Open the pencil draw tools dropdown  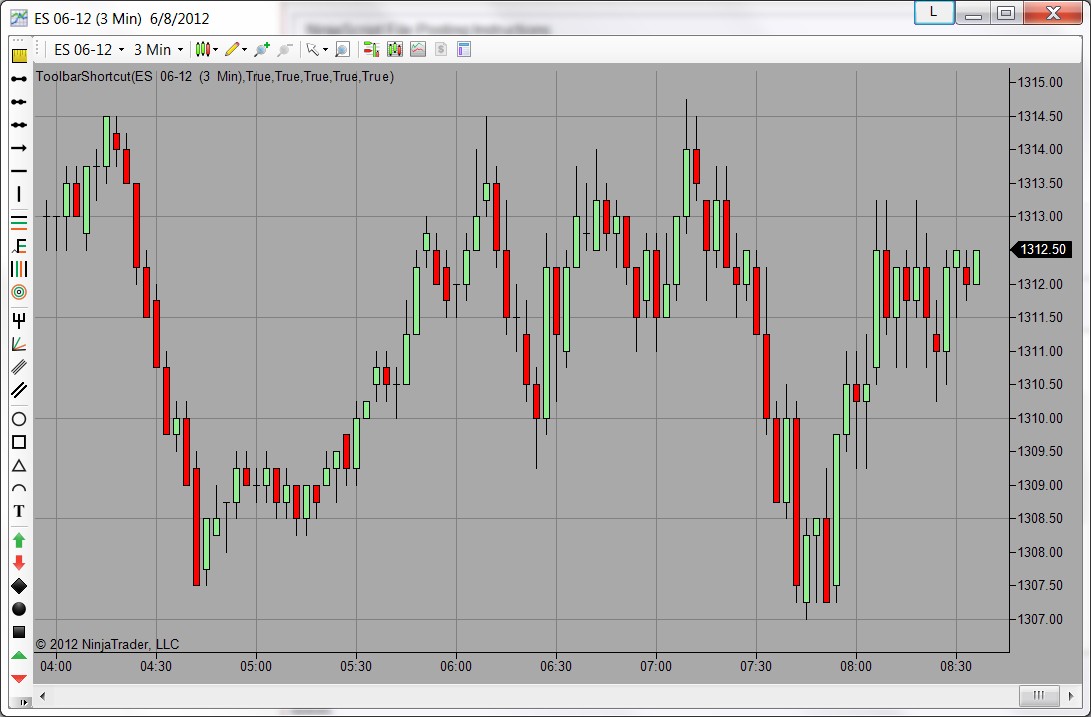[236, 49]
